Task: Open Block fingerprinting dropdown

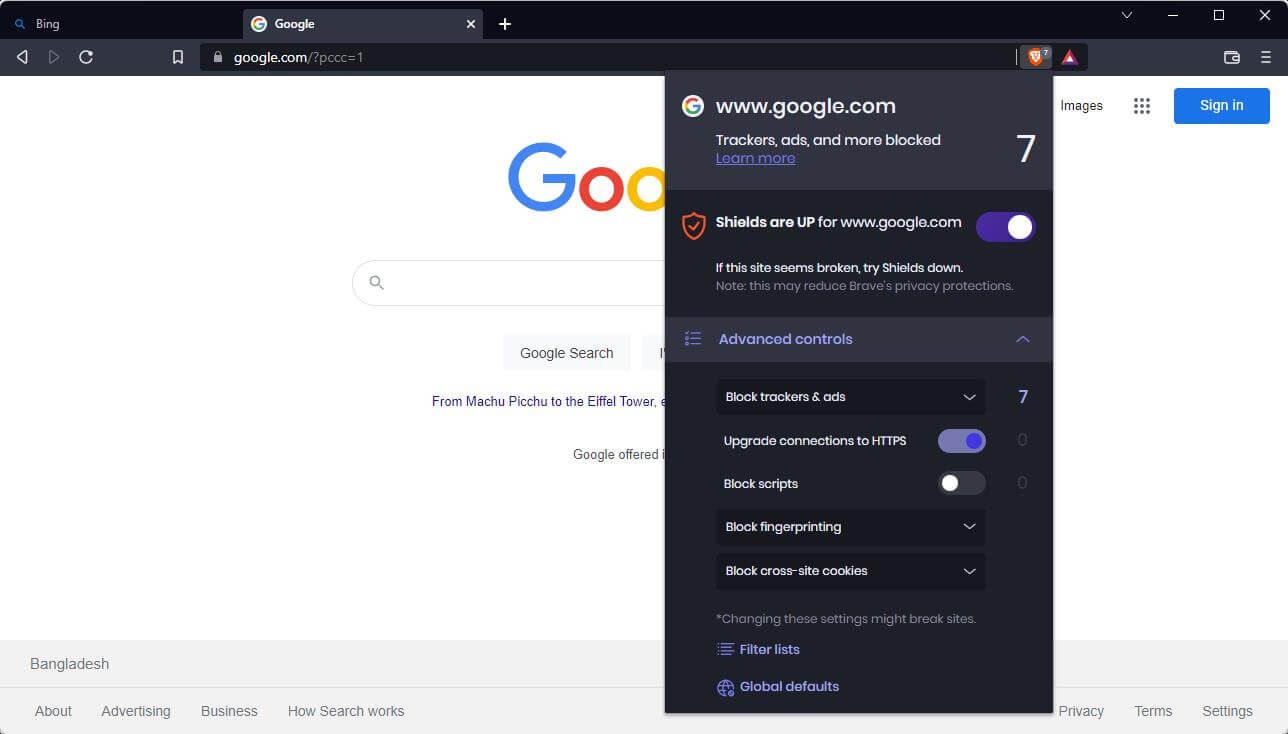Action: coord(851,527)
